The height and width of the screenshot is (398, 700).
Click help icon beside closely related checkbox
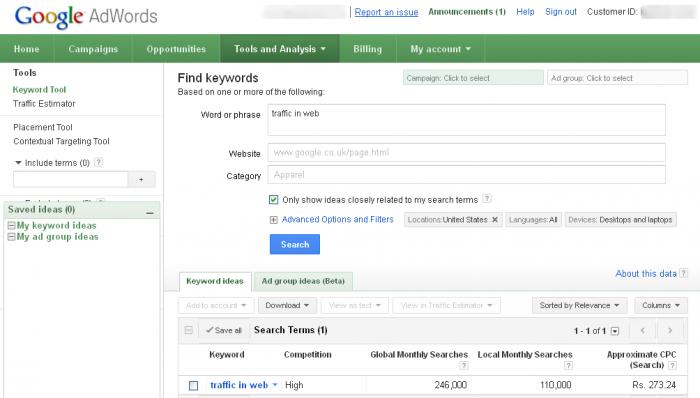[487, 199]
